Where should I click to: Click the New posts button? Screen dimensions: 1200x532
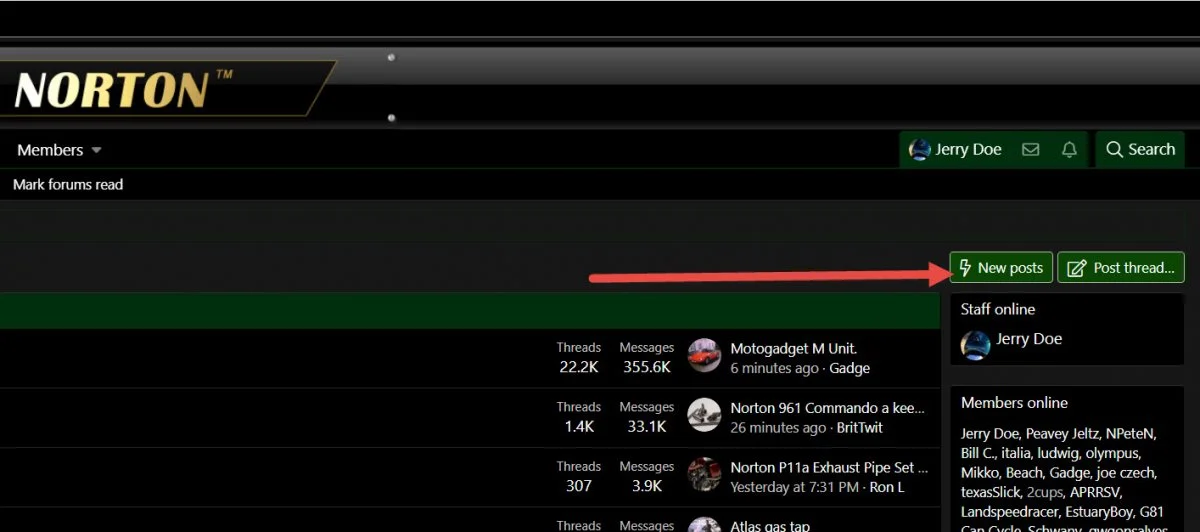(1001, 268)
